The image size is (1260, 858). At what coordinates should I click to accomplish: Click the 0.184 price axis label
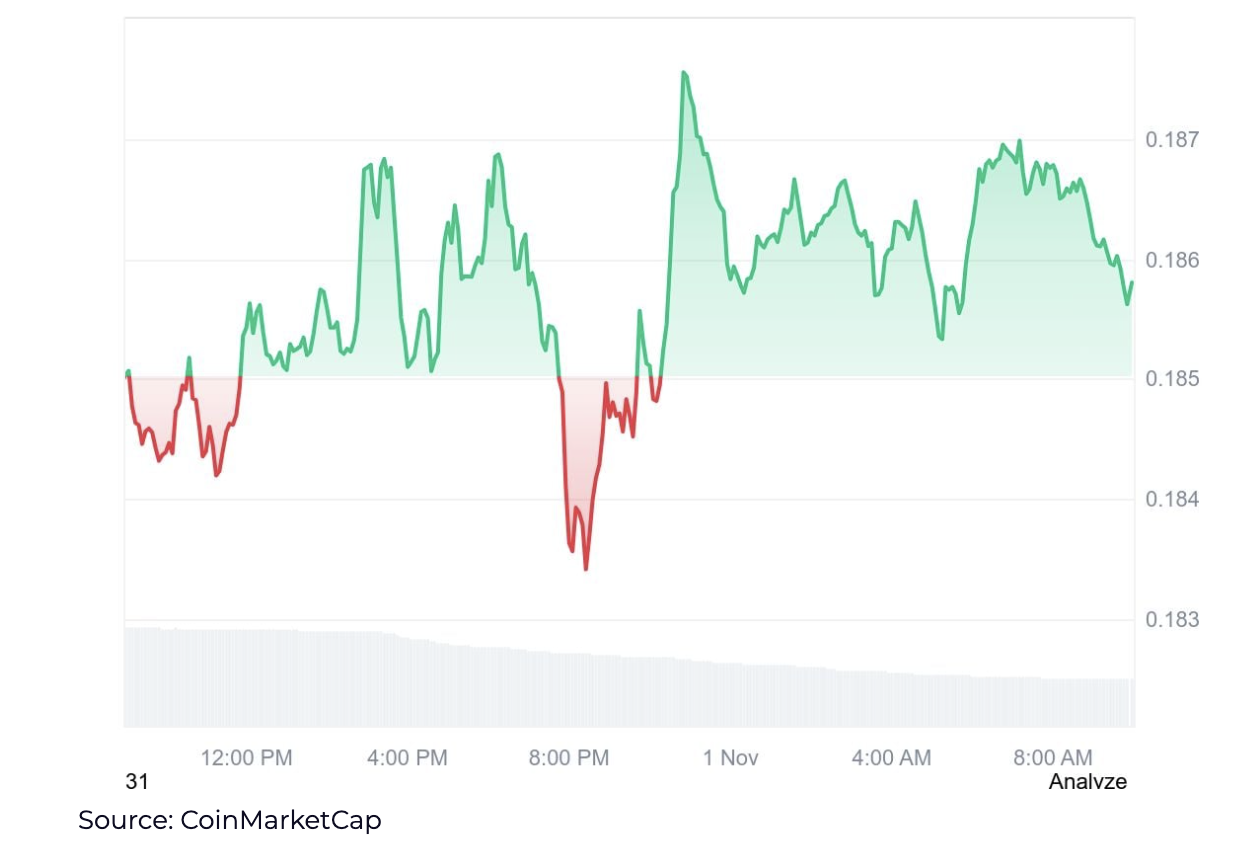click(x=1172, y=499)
